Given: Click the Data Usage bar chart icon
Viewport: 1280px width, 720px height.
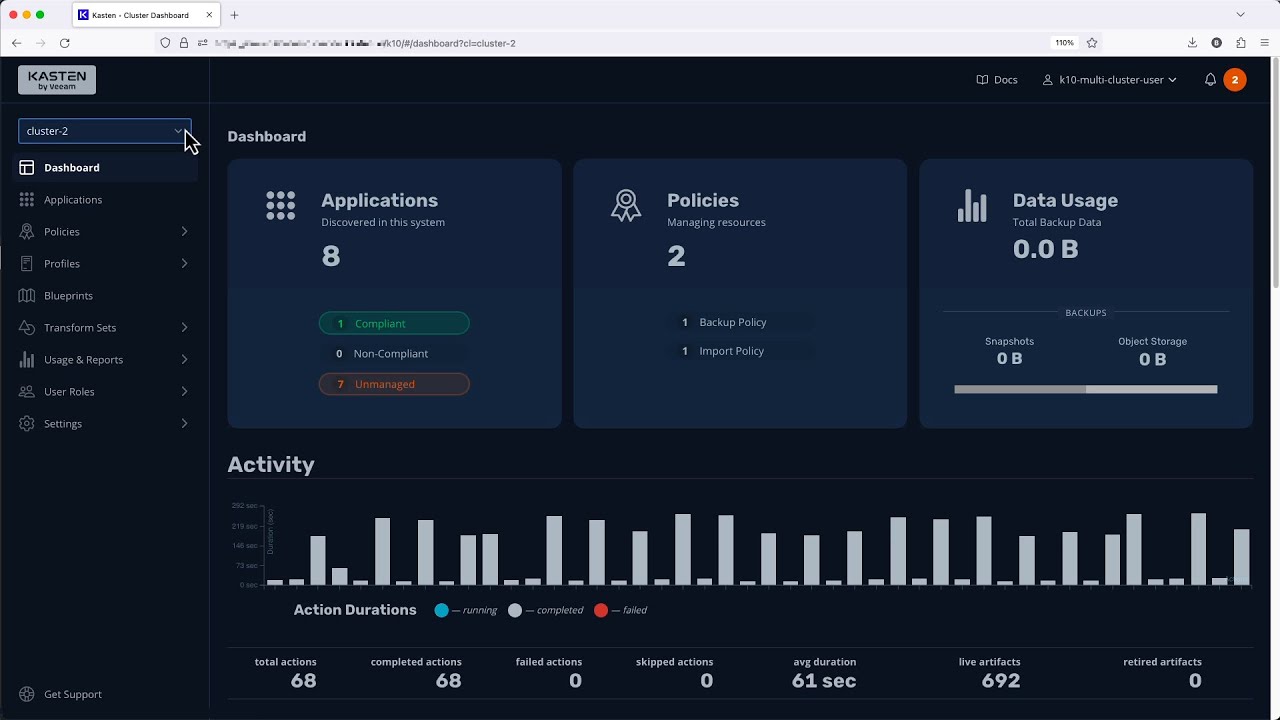Looking at the screenshot, I should point(972,206).
